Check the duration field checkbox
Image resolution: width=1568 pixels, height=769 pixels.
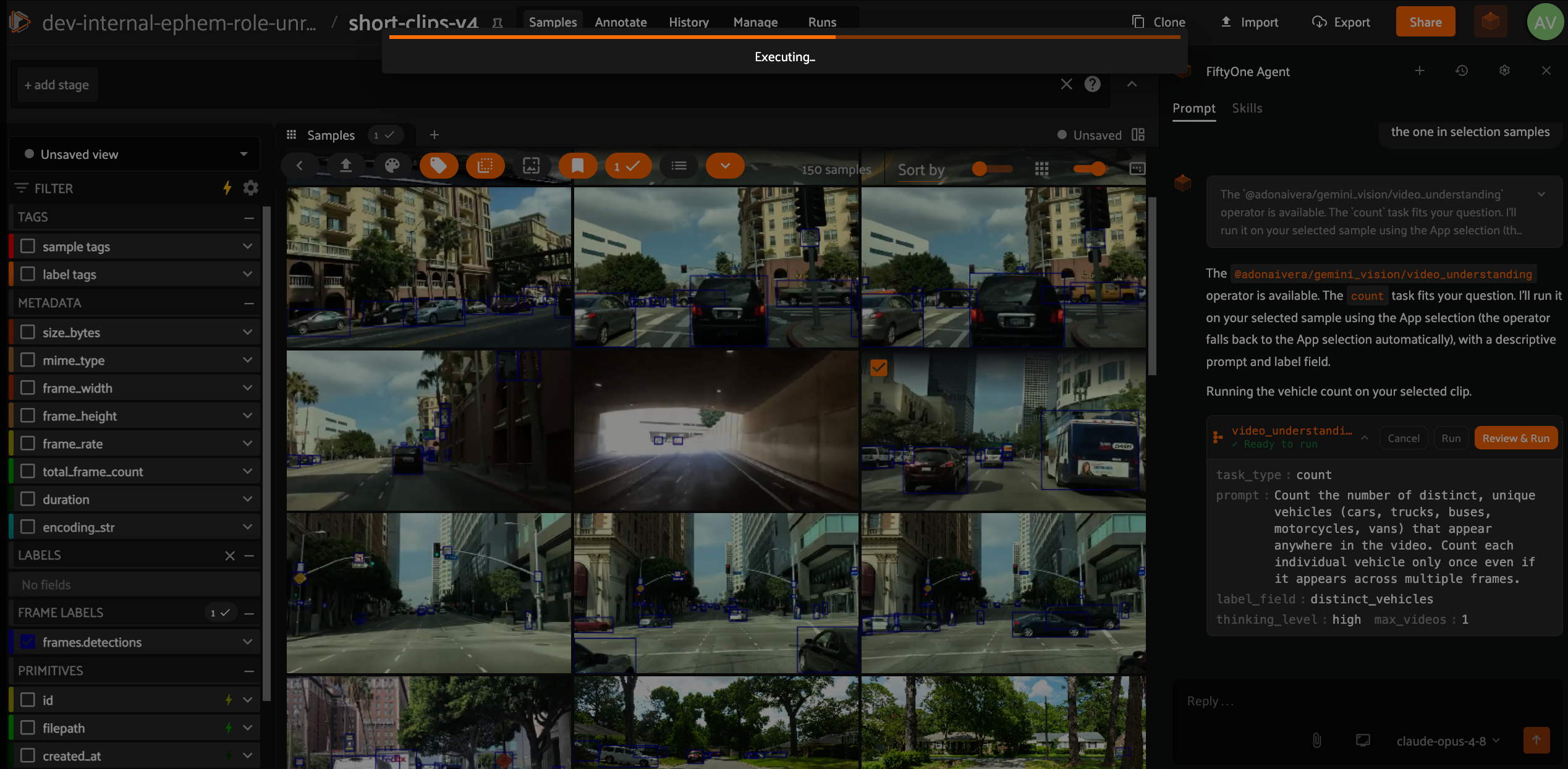[x=28, y=499]
